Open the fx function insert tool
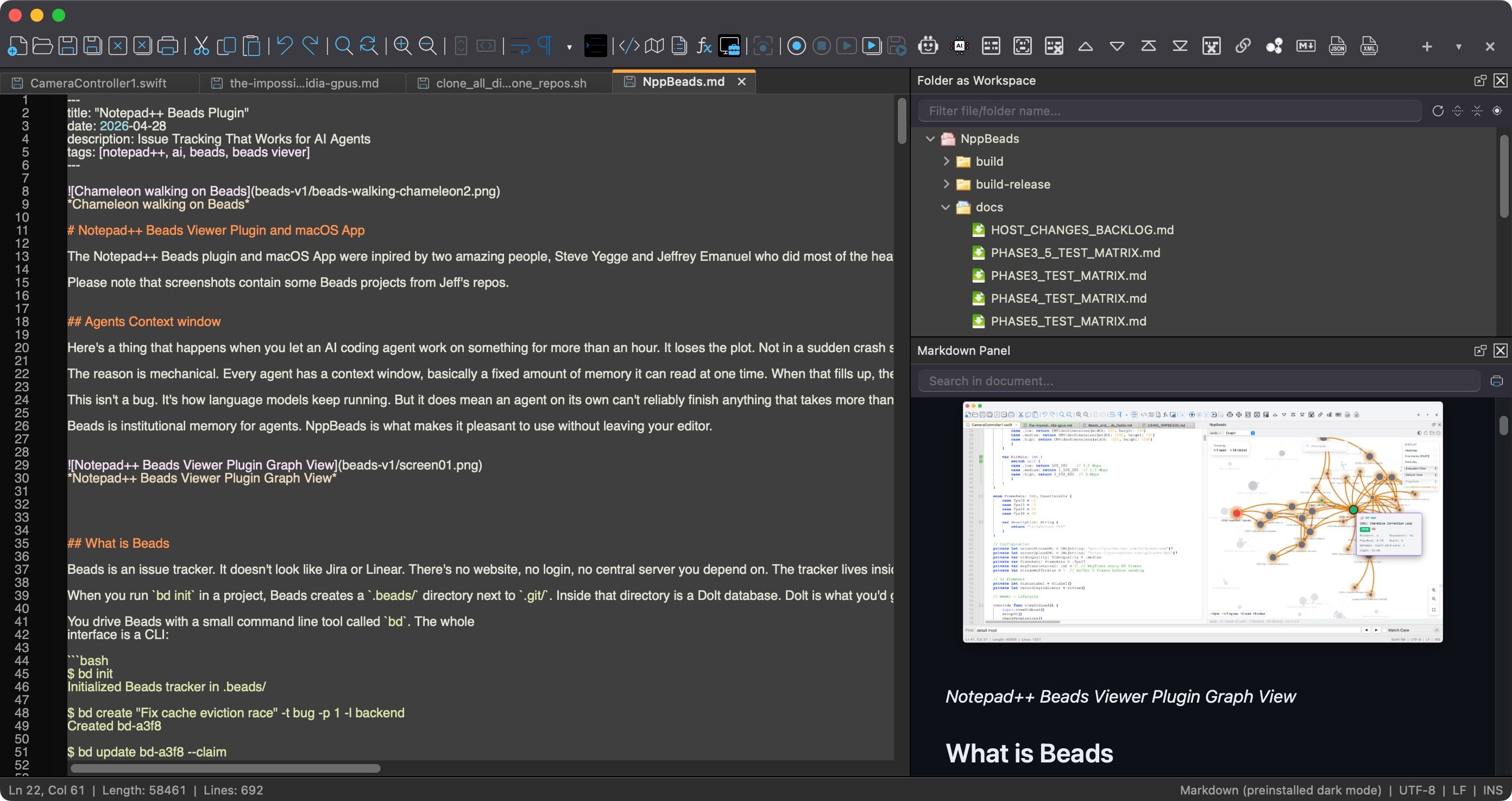Screen dimensions: 1512x801 point(703,46)
